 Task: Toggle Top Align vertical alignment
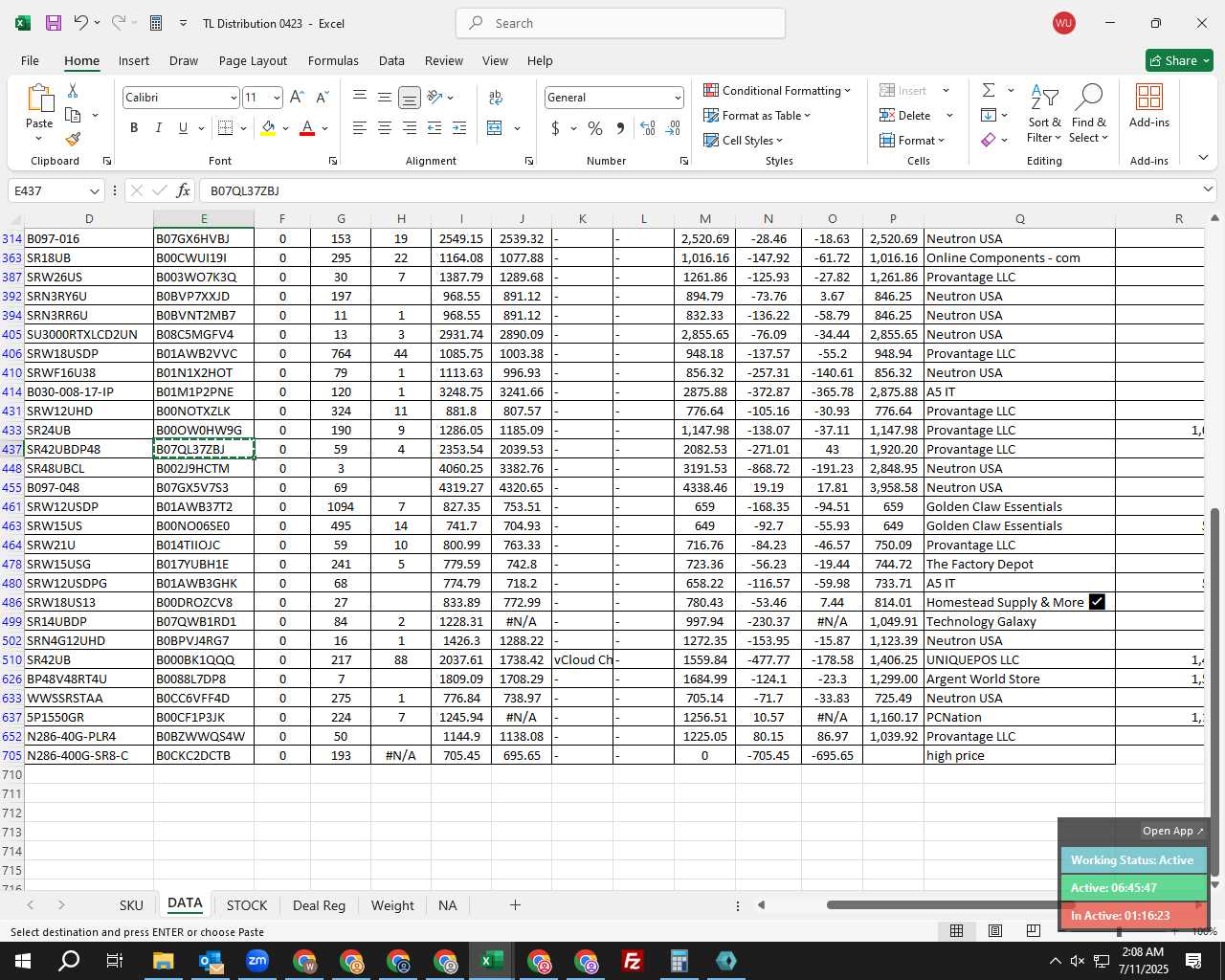[x=360, y=97]
